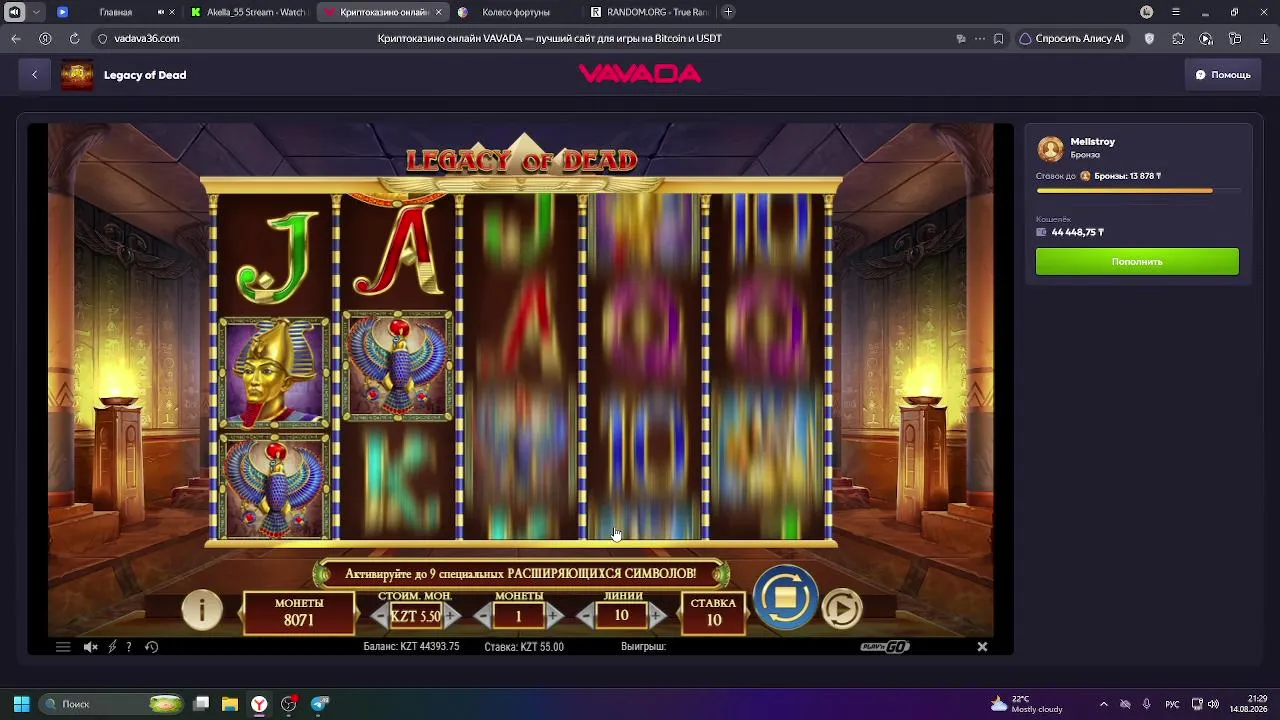1280x720 pixels.
Task: Click the page translate icon in address bar
Action: click(x=961, y=38)
